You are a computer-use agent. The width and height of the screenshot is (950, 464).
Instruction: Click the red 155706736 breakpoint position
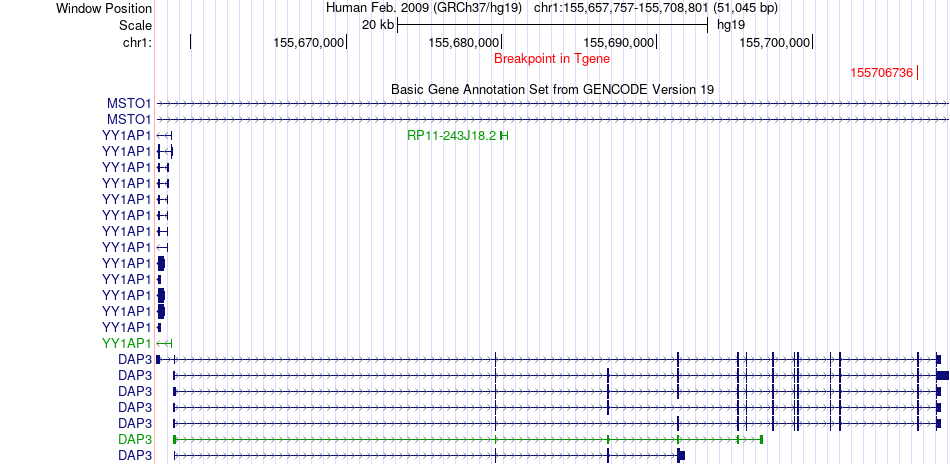click(x=881, y=73)
